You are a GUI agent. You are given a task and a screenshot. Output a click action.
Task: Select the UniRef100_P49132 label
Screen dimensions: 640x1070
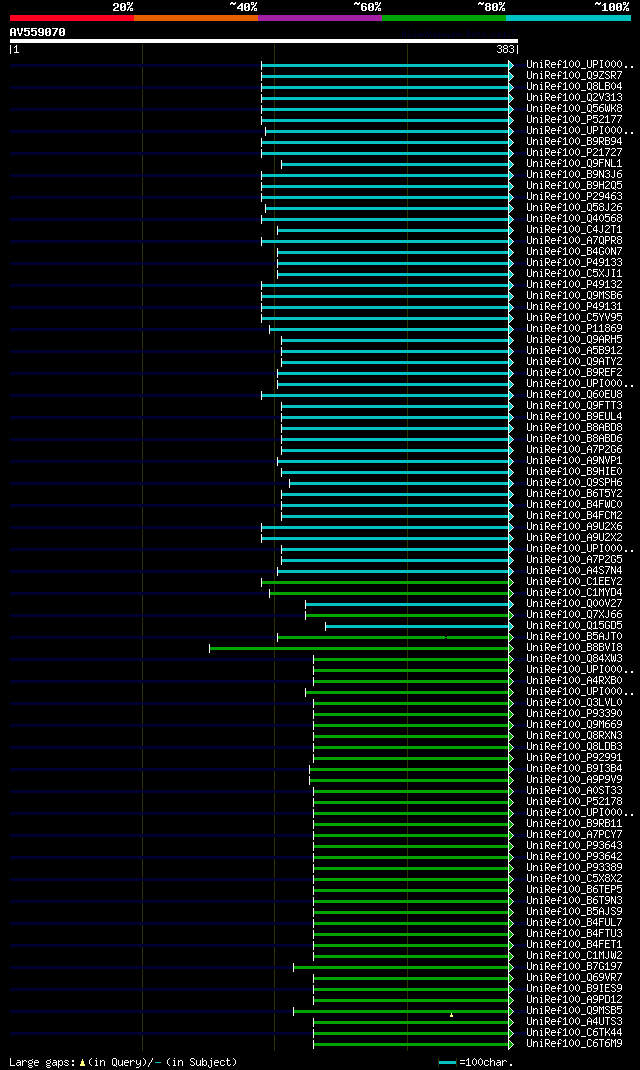pos(574,285)
